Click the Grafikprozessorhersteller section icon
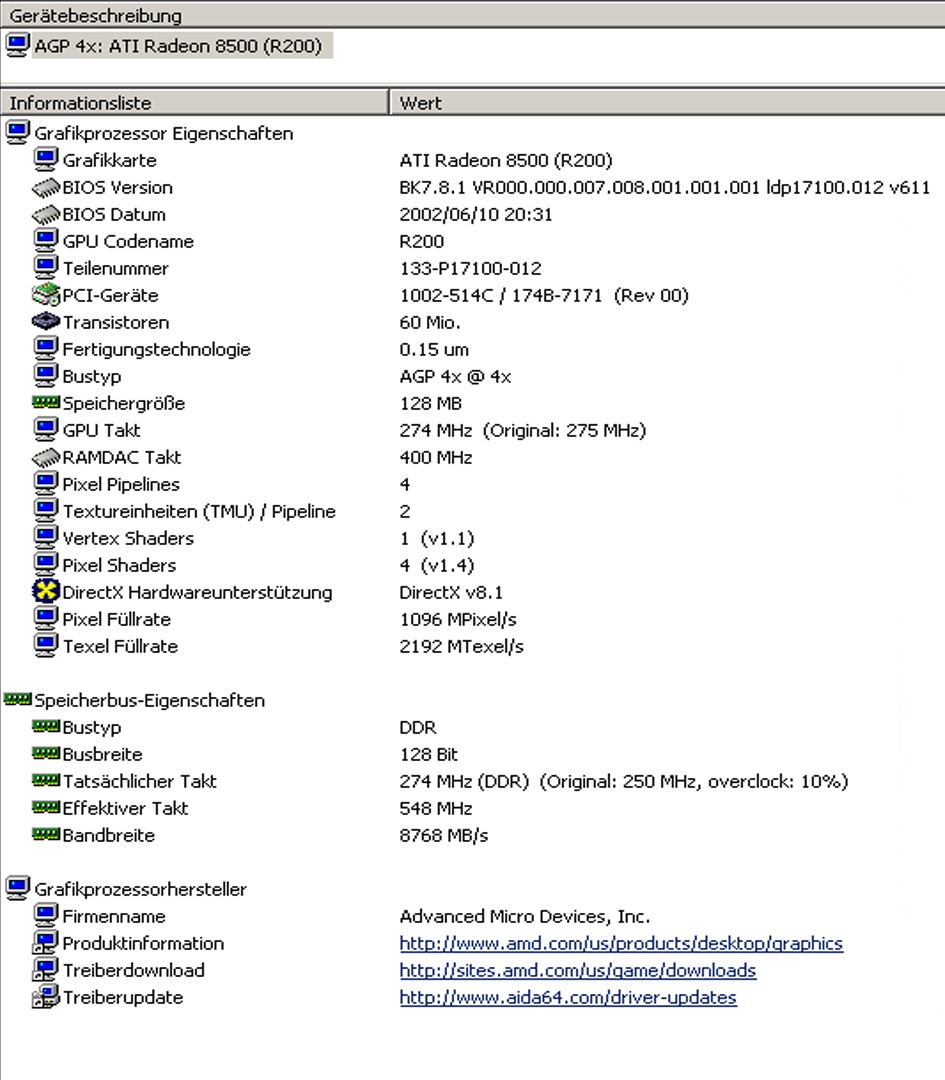The width and height of the screenshot is (945, 1080). [x=17, y=889]
